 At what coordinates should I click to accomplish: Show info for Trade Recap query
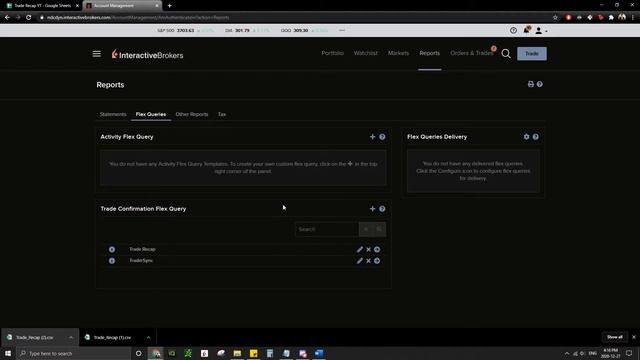112,249
